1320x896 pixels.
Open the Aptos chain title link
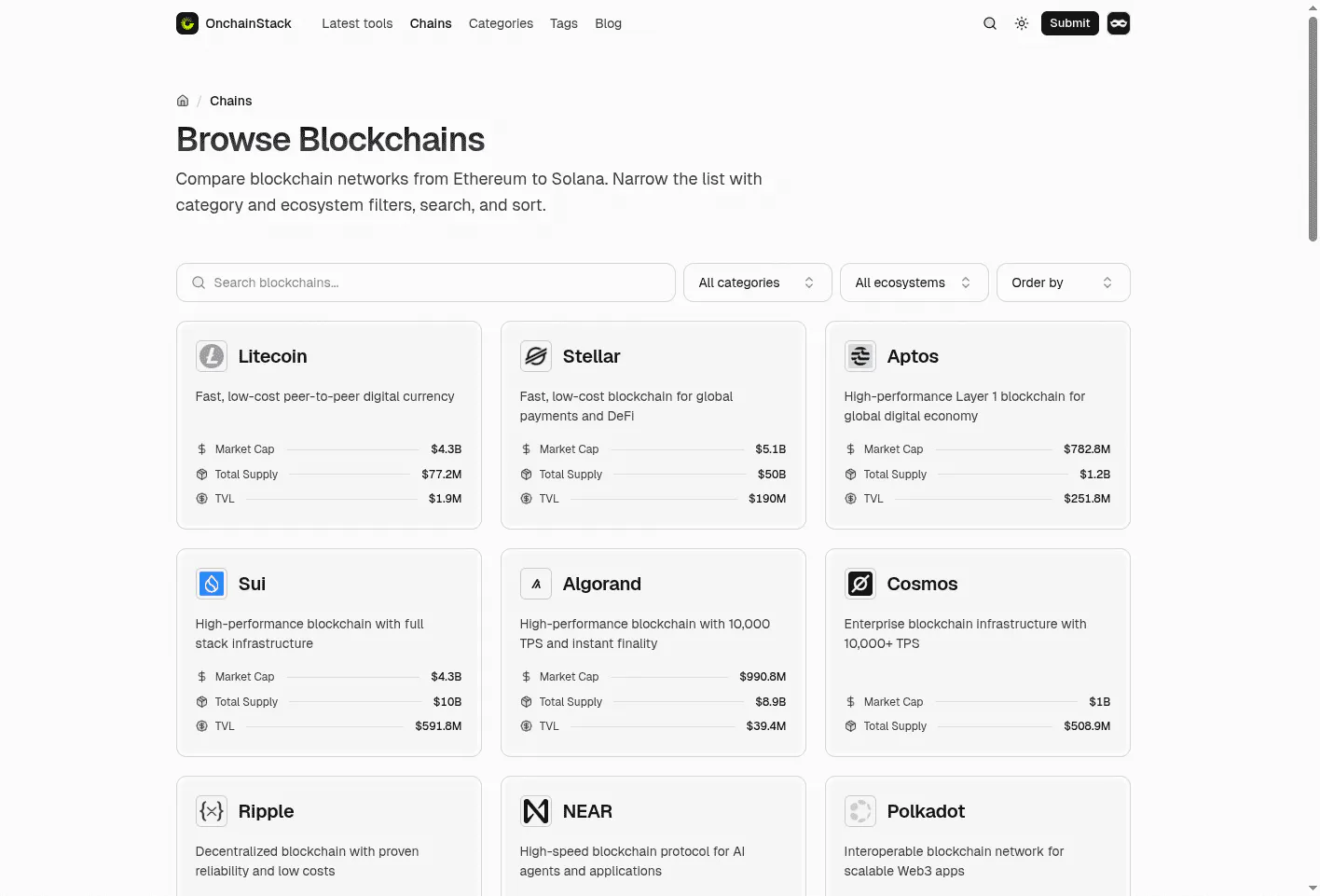coord(913,356)
